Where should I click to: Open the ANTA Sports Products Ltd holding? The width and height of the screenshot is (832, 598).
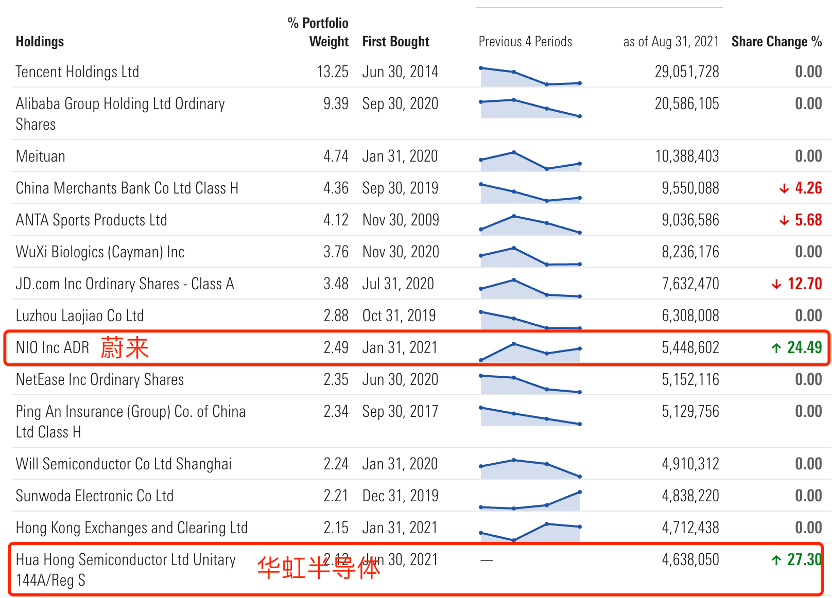[x=91, y=220]
